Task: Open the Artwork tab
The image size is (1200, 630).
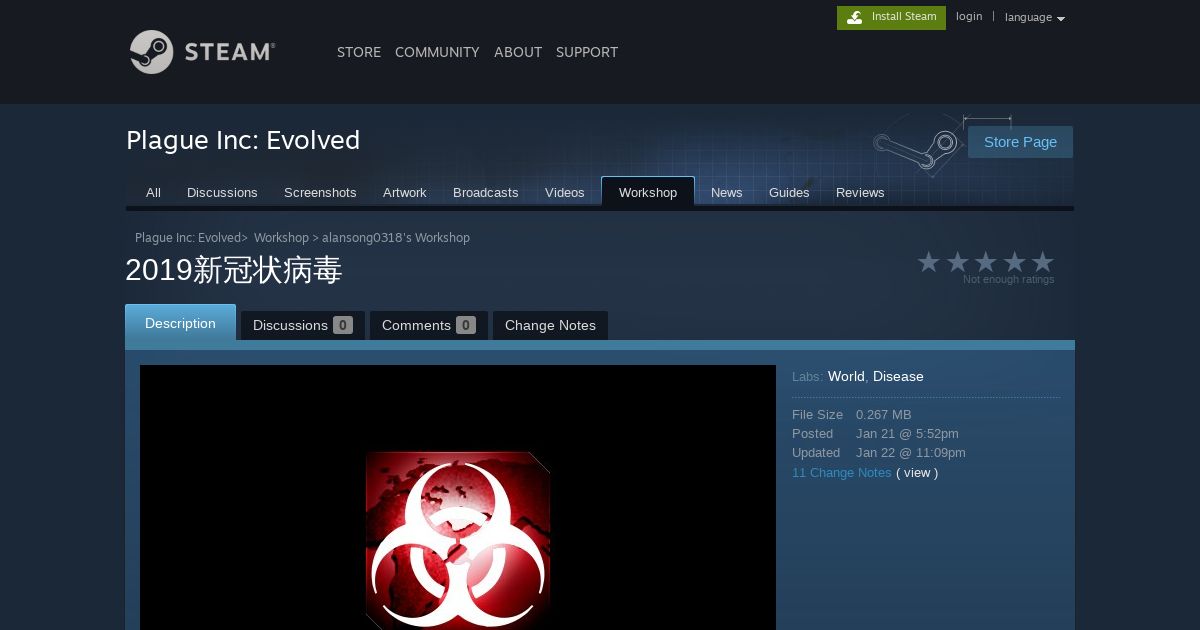Action: pos(404,192)
